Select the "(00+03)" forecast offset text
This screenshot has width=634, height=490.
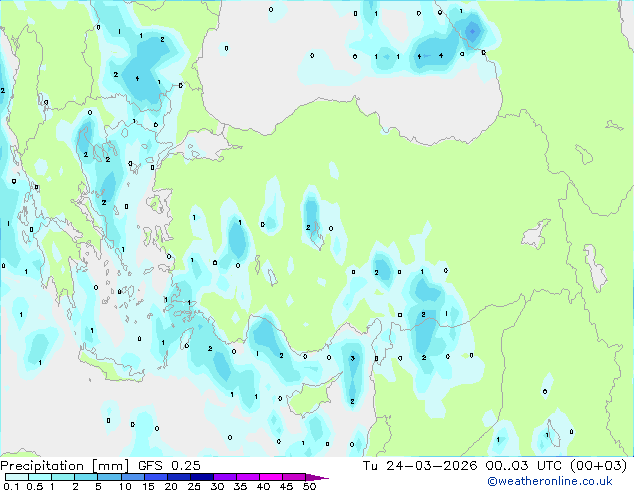598,466
